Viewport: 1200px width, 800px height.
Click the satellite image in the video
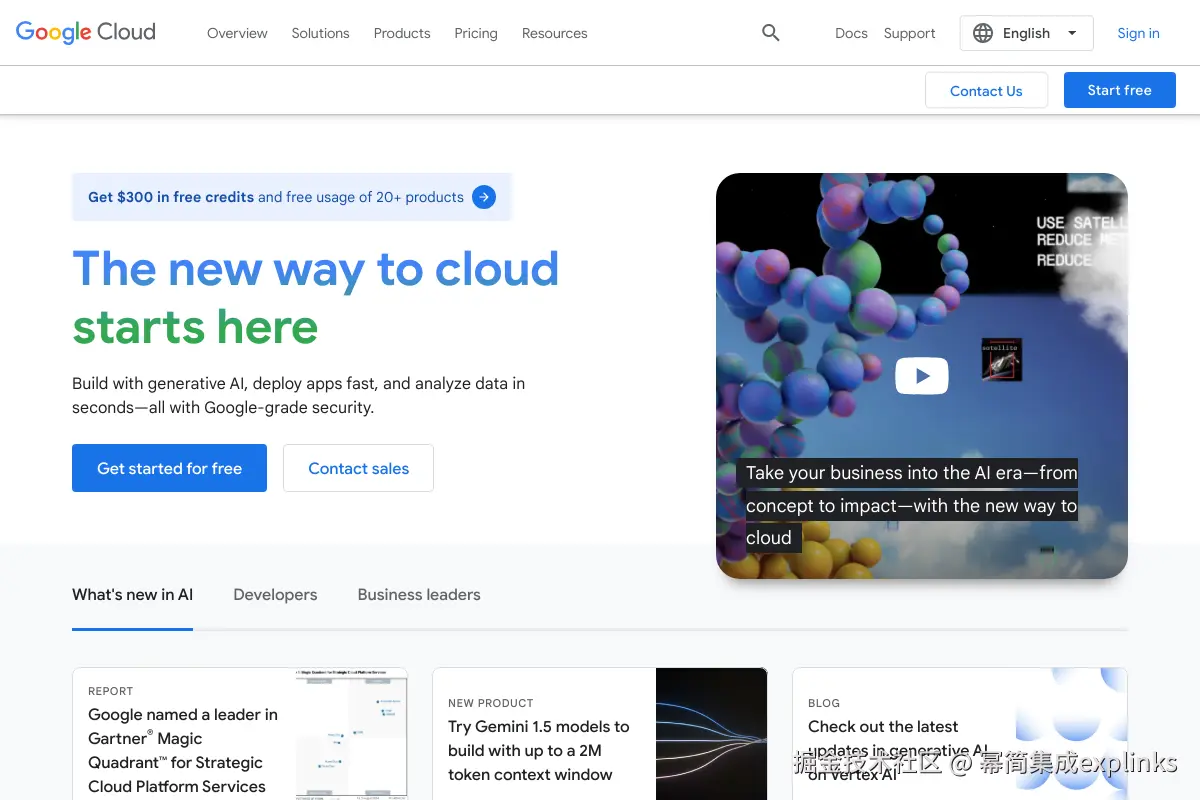[1001, 360]
